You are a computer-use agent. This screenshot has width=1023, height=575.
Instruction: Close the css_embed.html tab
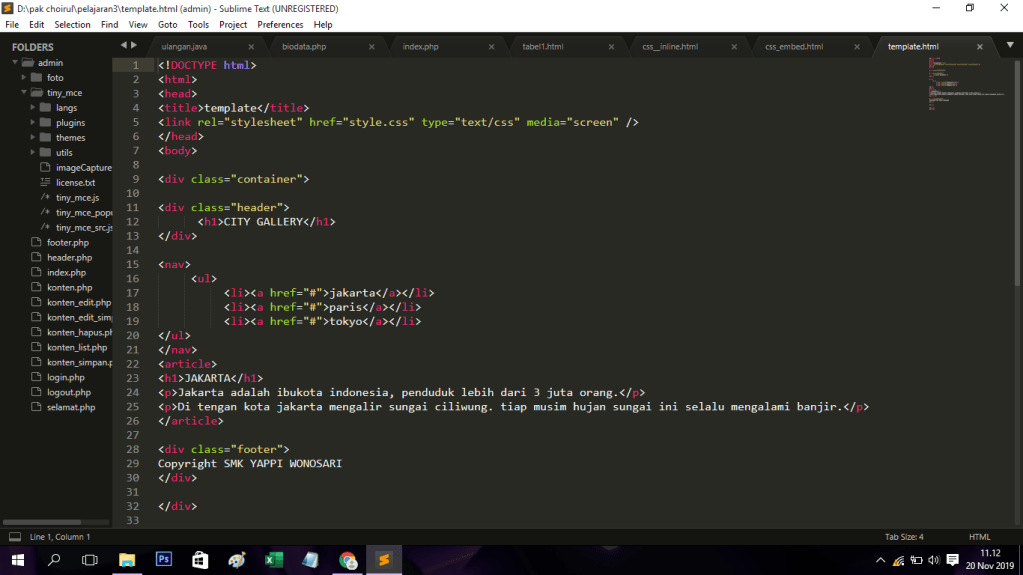(853, 47)
